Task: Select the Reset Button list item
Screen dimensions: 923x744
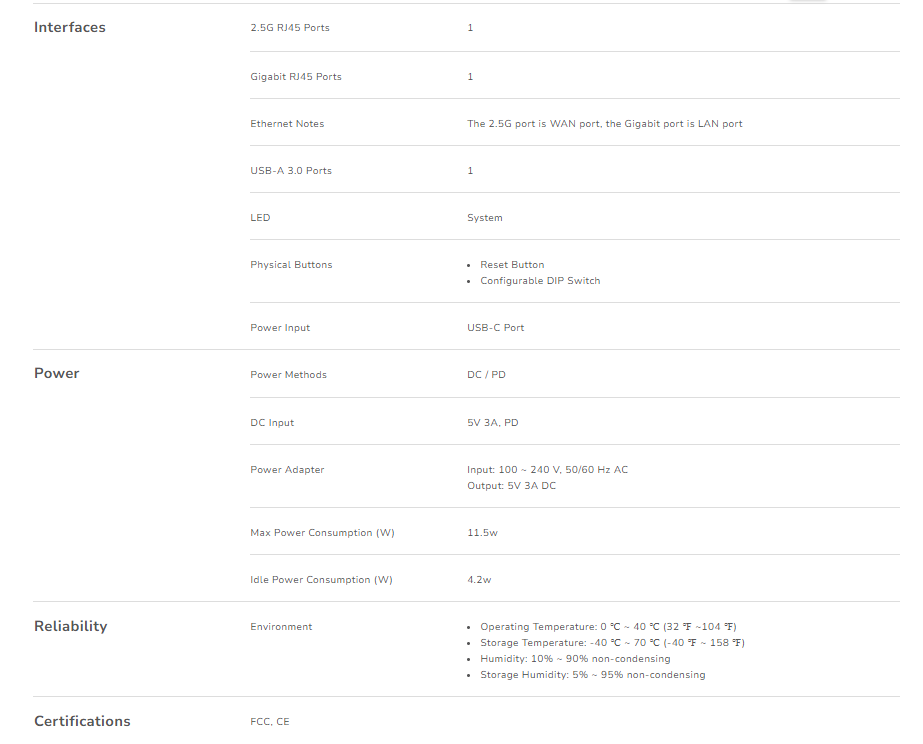Action: (x=512, y=265)
